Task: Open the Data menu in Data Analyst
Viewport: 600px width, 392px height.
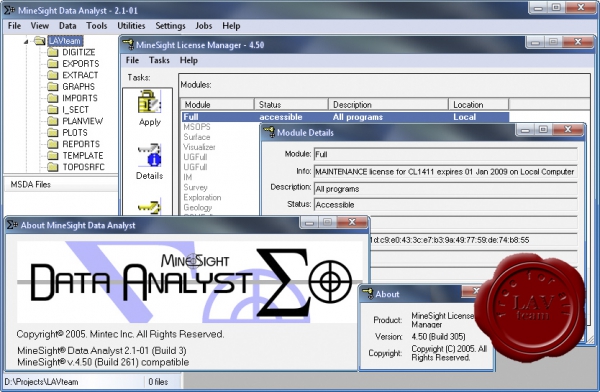Action: coord(67,26)
